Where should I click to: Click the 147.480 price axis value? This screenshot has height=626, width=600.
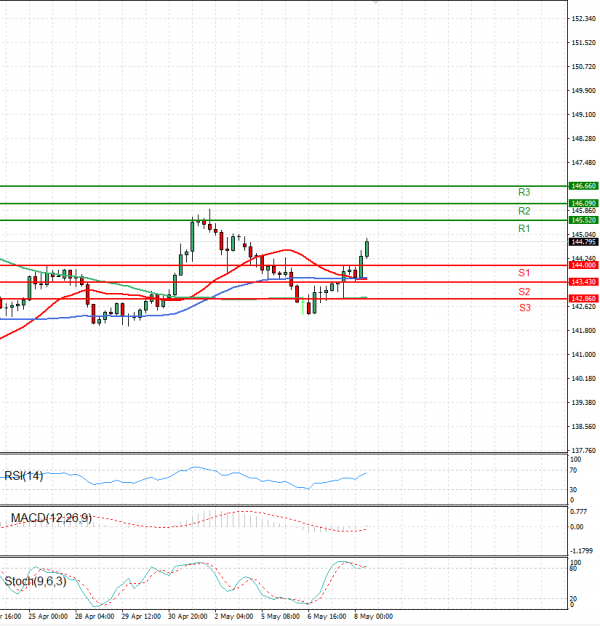(x=584, y=163)
